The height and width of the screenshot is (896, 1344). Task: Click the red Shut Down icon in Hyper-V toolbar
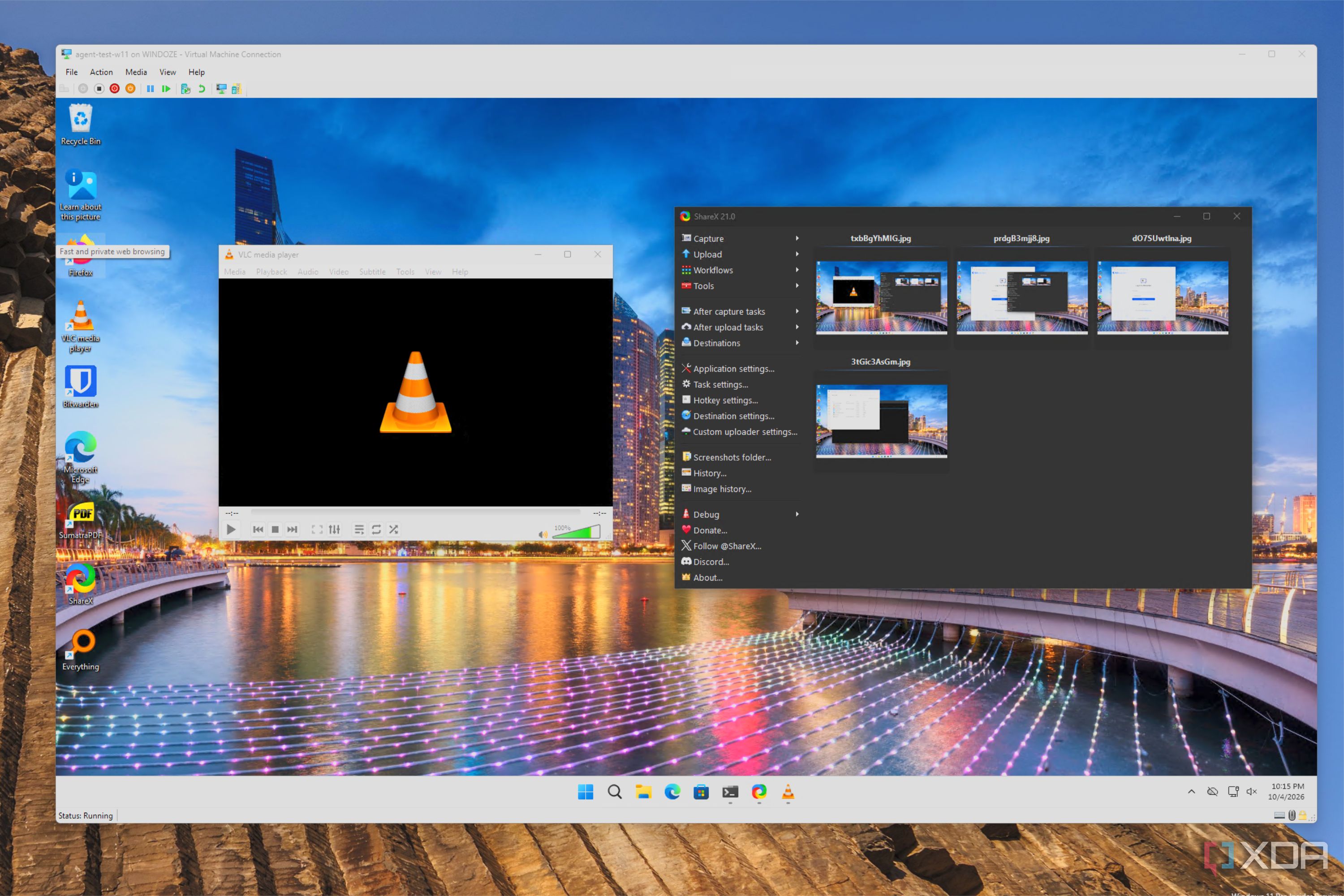pyautogui.click(x=115, y=89)
